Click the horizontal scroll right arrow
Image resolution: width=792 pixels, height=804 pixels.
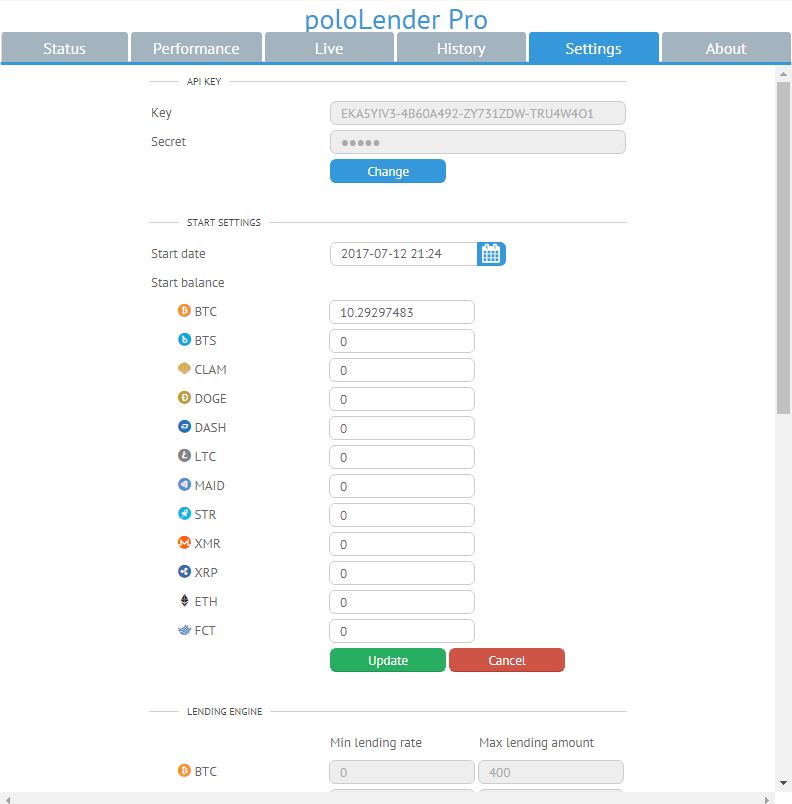pos(767,799)
